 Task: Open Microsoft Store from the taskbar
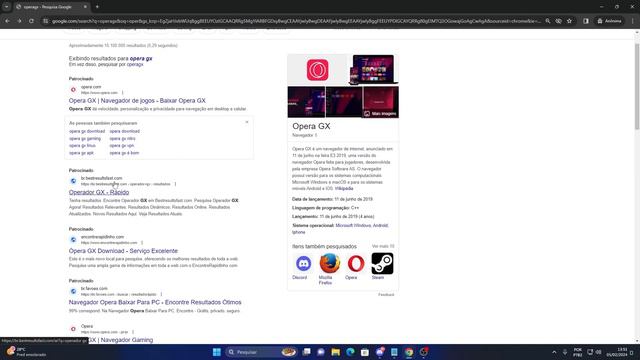point(365,352)
